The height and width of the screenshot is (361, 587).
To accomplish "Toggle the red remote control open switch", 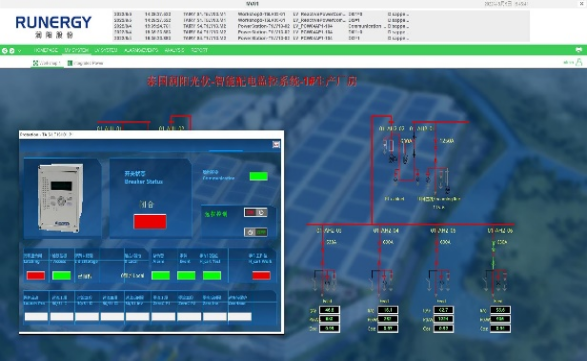I will 256,212.
